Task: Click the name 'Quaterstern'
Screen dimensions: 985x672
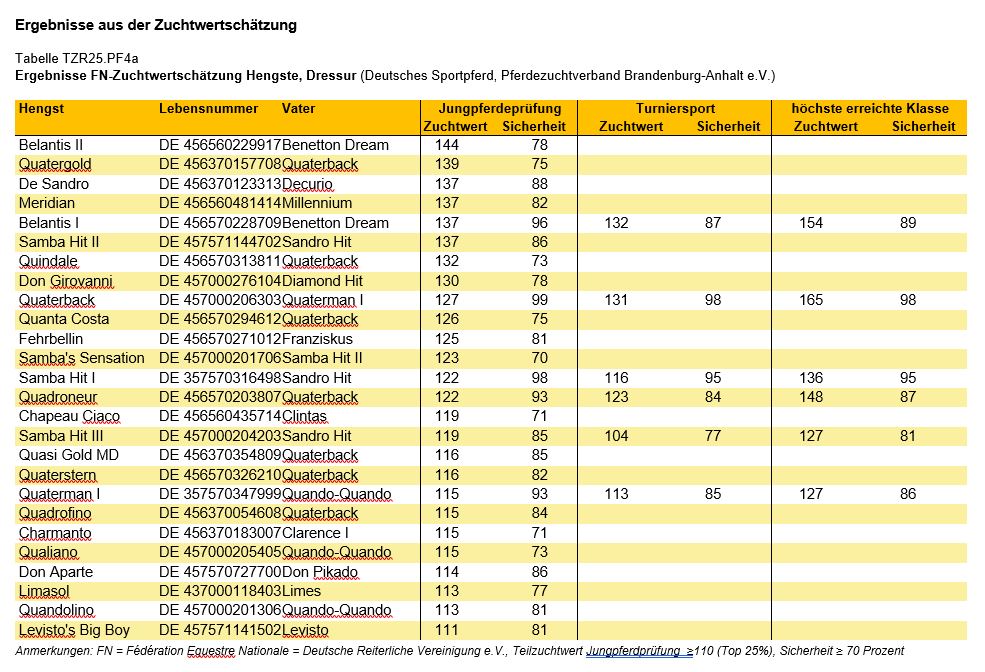Action: (x=58, y=475)
